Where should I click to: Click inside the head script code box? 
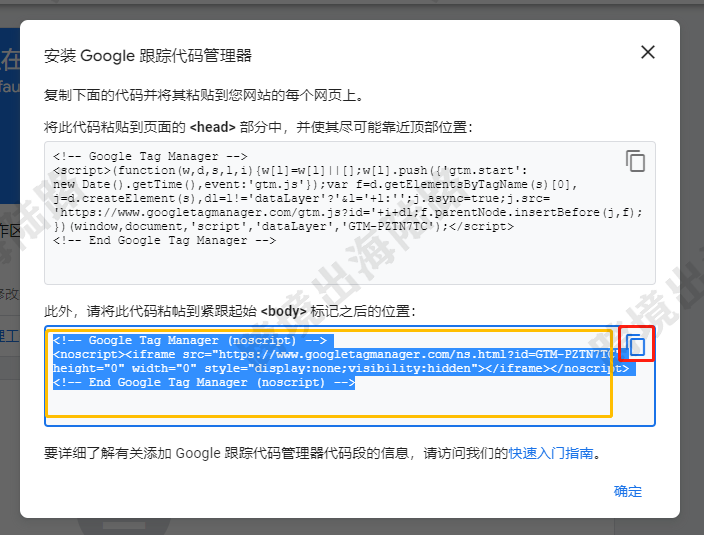[350, 213]
